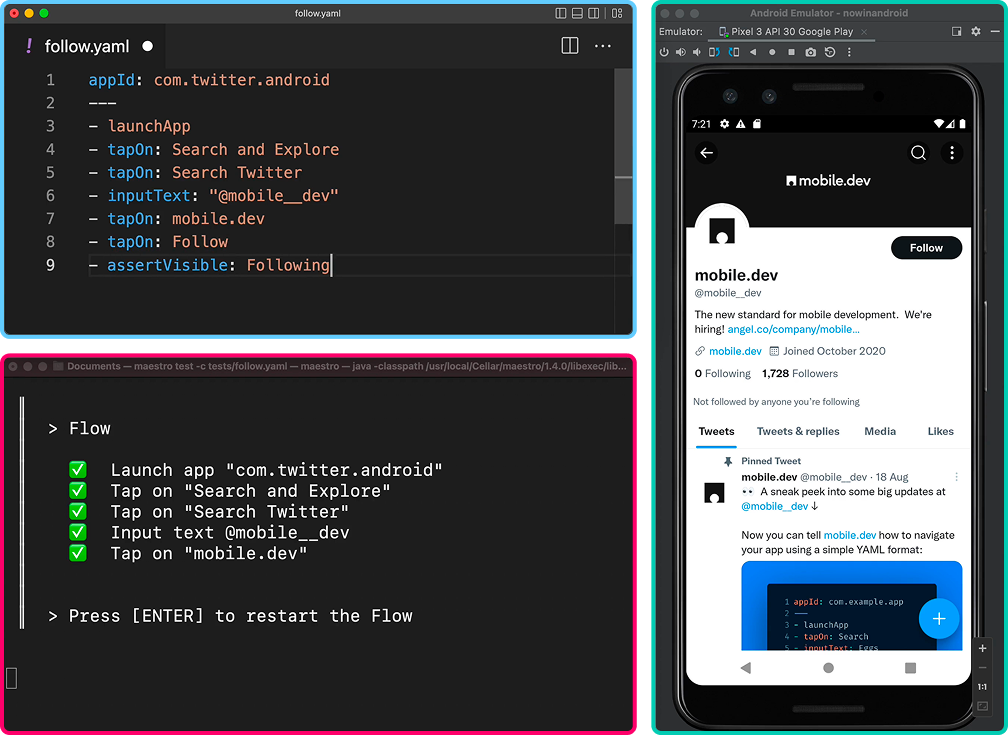The height and width of the screenshot is (735, 1008).
Task: Click the unsaved dot on follow.yaml tab
Action: [x=147, y=46]
